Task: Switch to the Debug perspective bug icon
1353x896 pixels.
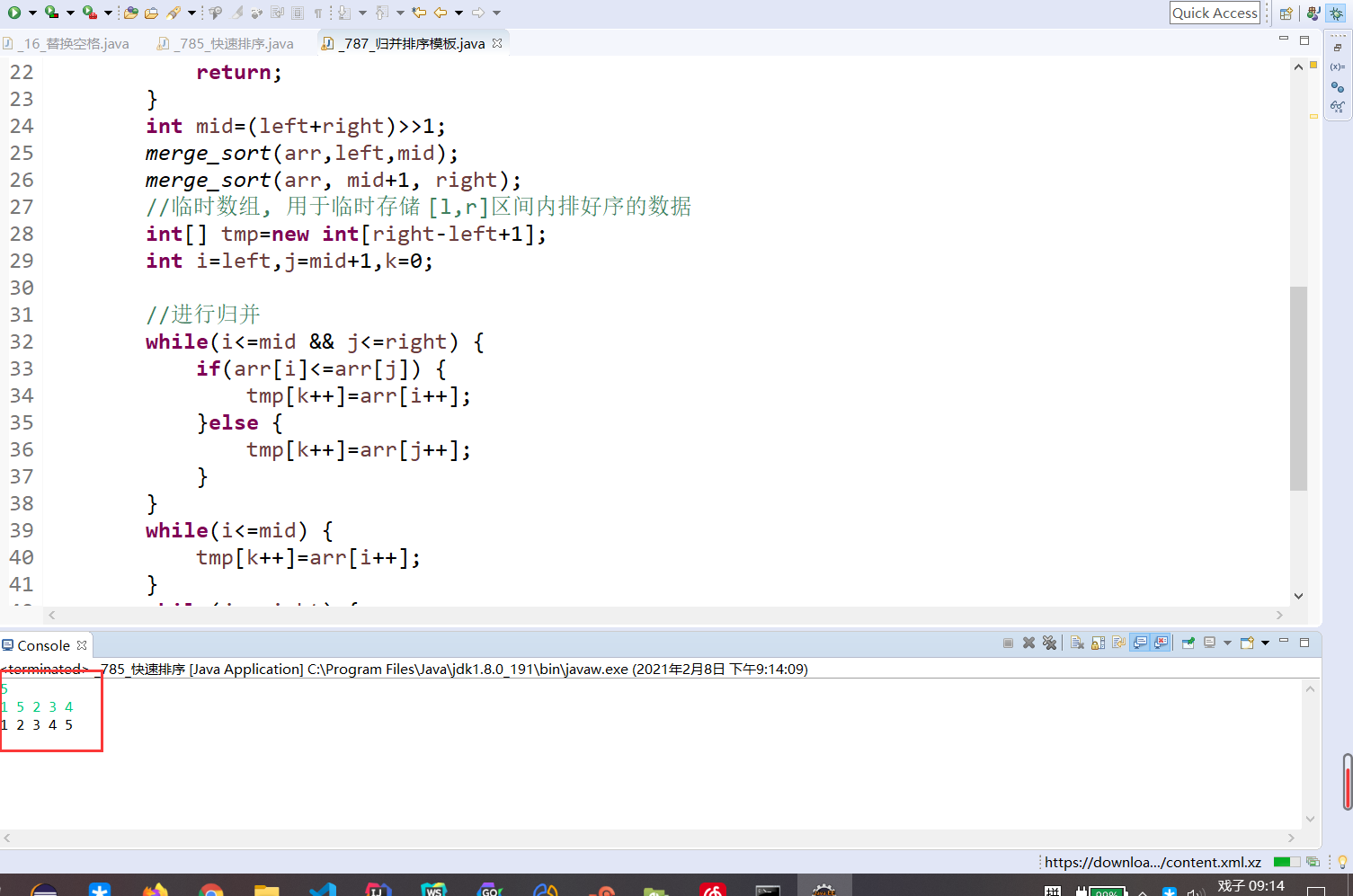Action: coord(1337,13)
